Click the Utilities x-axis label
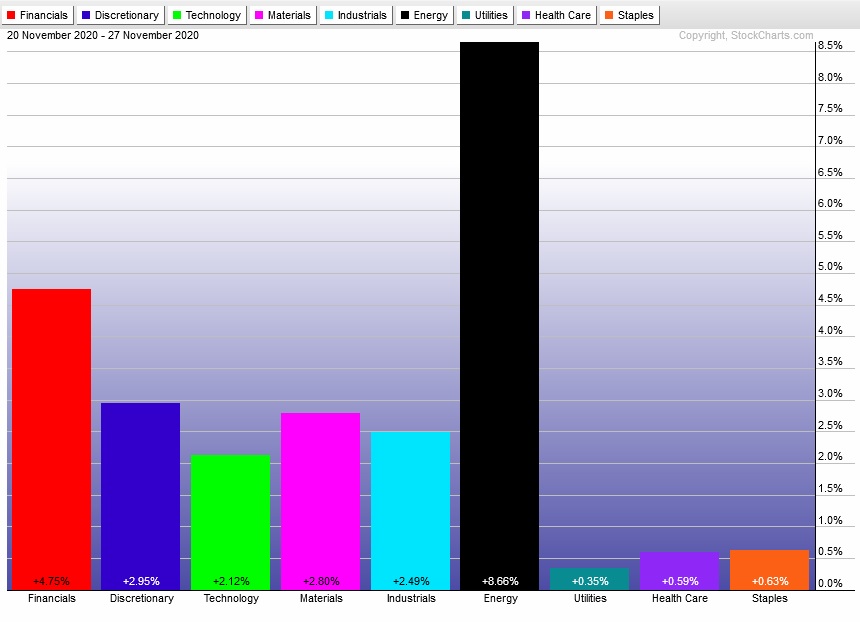Image resolution: width=860 pixels, height=622 pixels. [x=590, y=598]
